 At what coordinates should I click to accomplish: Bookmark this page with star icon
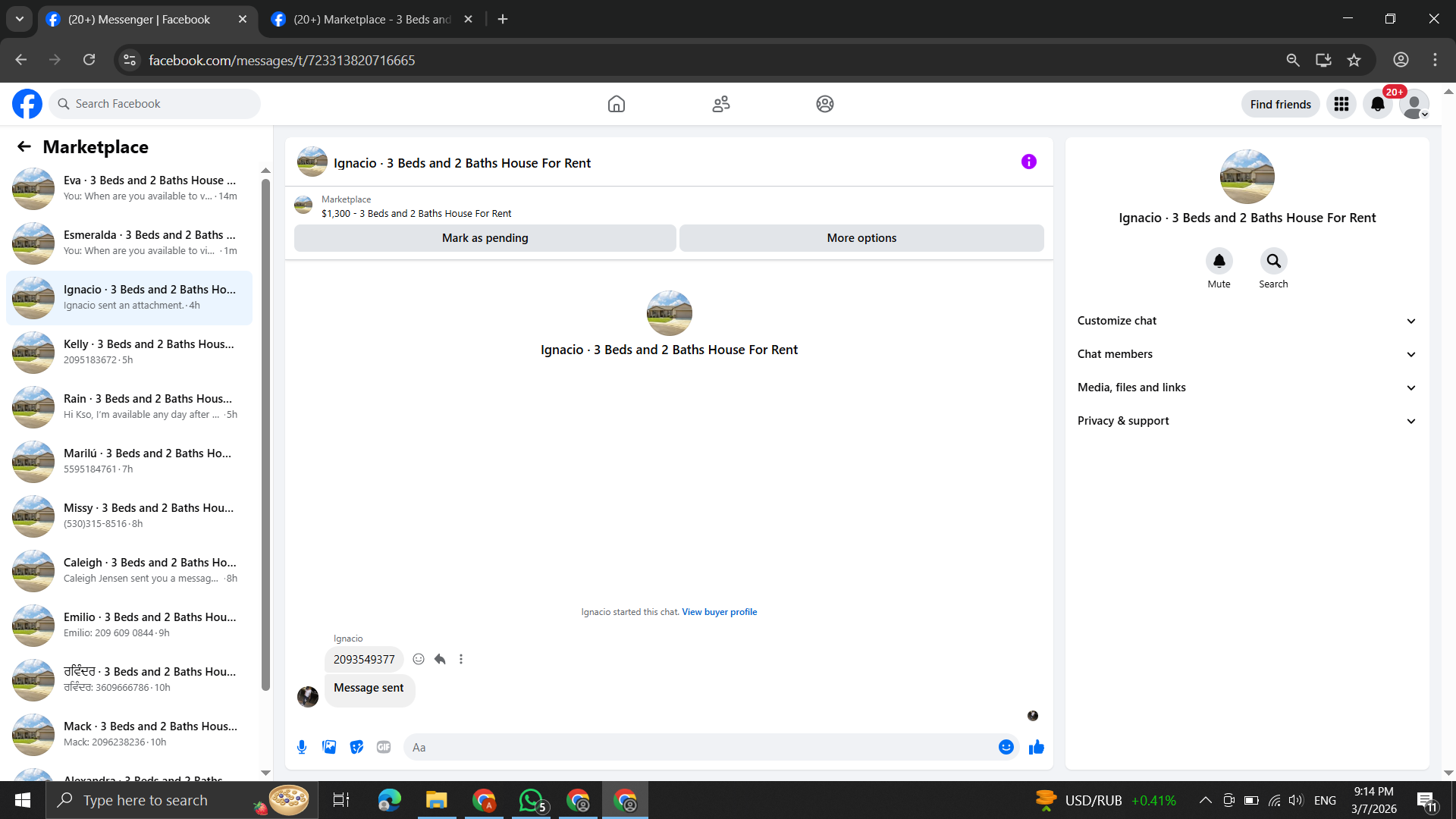pyautogui.click(x=1354, y=60)
